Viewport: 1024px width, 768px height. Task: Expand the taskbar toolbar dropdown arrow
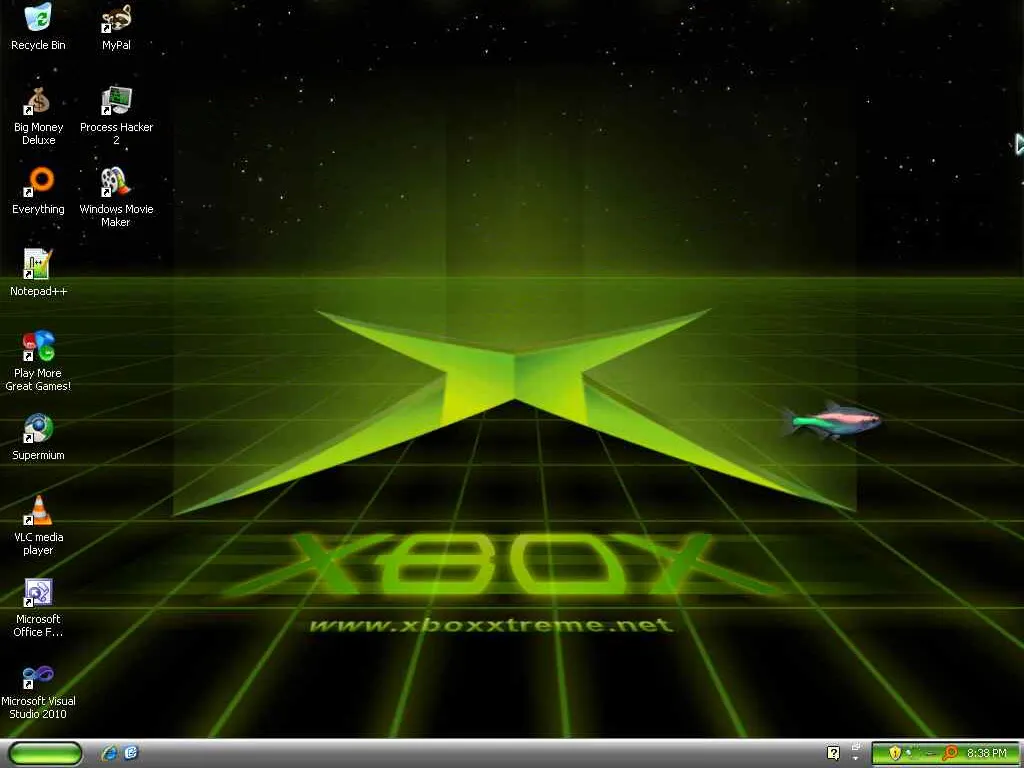click(x=856, y=758)
